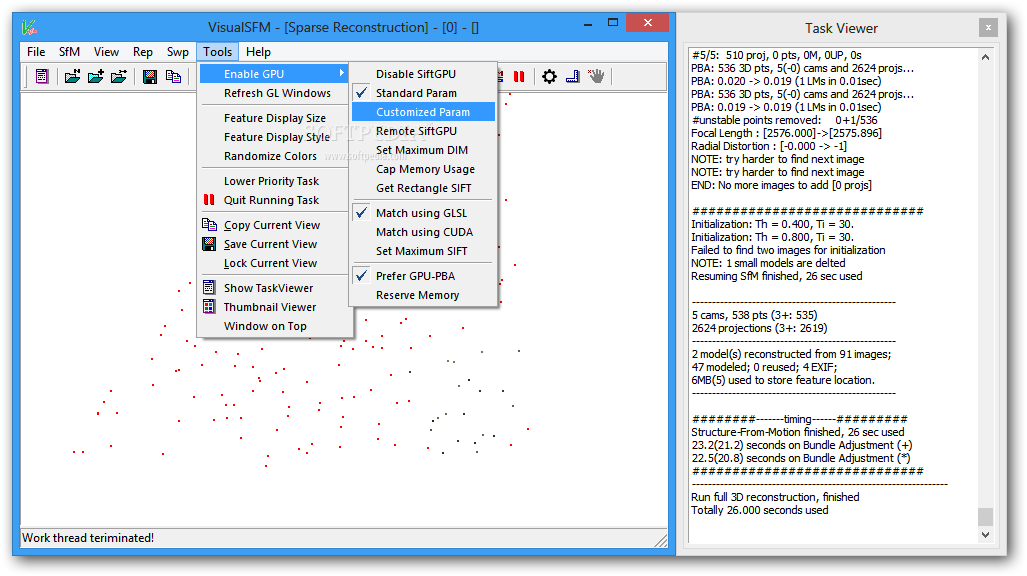This screenshot has height=576, width=1027.
Task: Choose Feature Display Style
Action: tap(275, 137)
